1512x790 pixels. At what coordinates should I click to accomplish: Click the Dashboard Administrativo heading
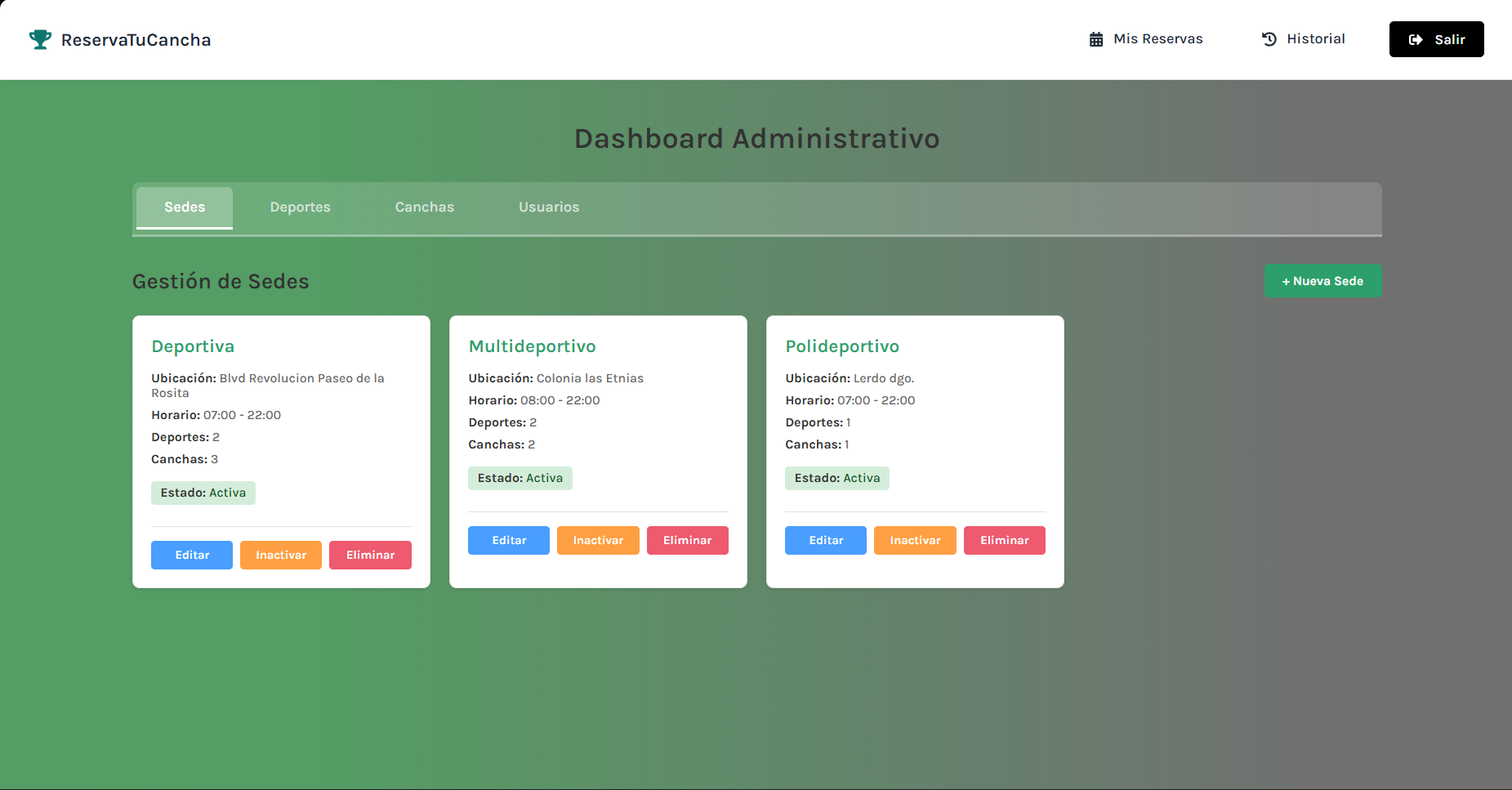tap(756, 139)
